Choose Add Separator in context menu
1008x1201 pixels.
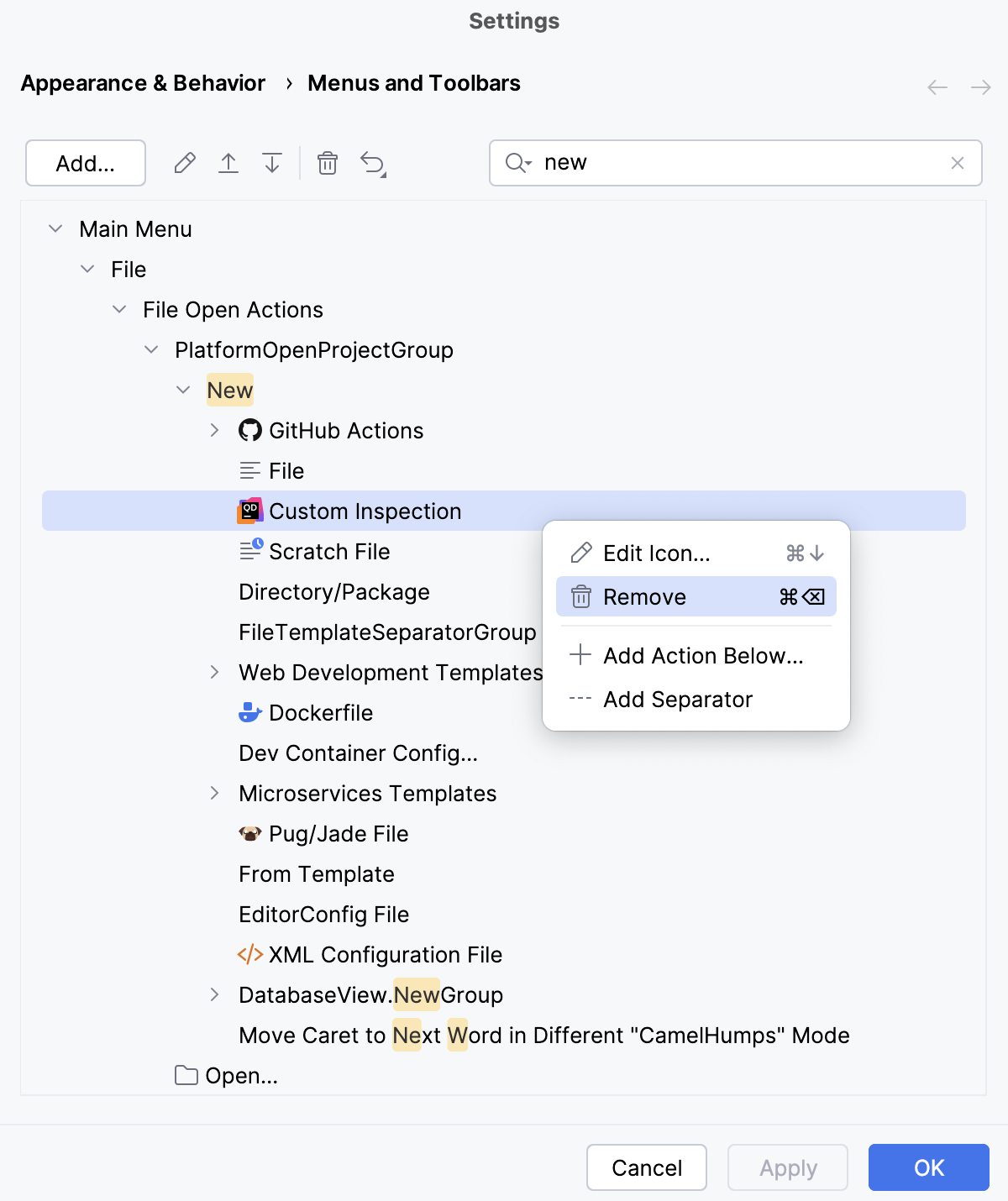tap(677, 700)
